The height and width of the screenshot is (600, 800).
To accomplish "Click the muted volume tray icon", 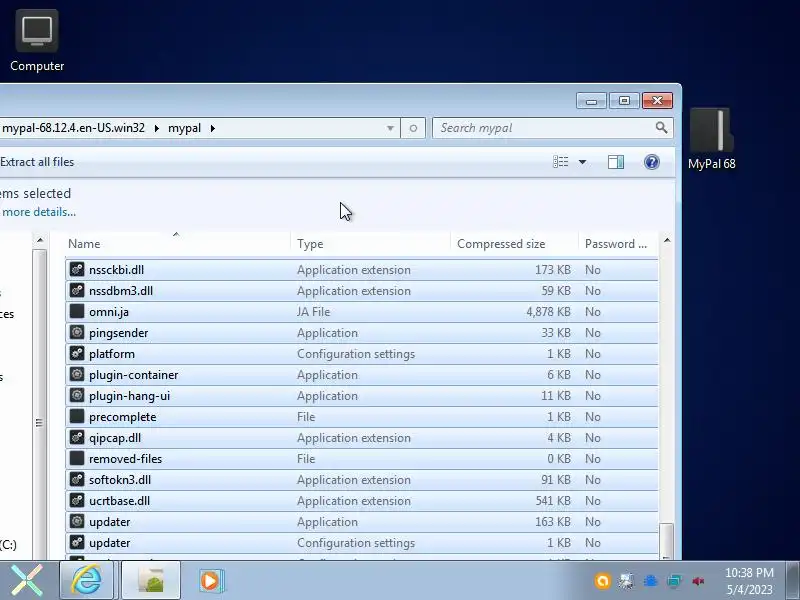I will click(698, 581).
